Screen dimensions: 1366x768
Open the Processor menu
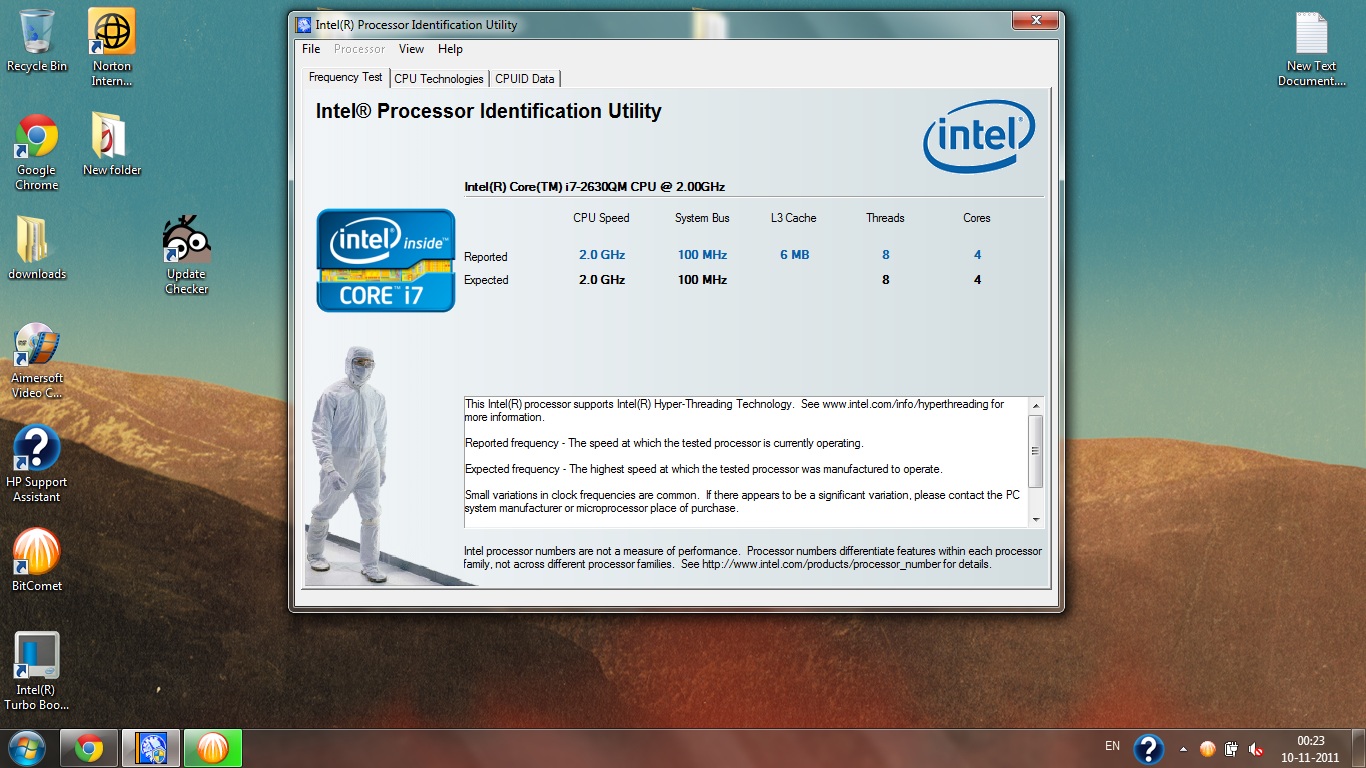360,49
